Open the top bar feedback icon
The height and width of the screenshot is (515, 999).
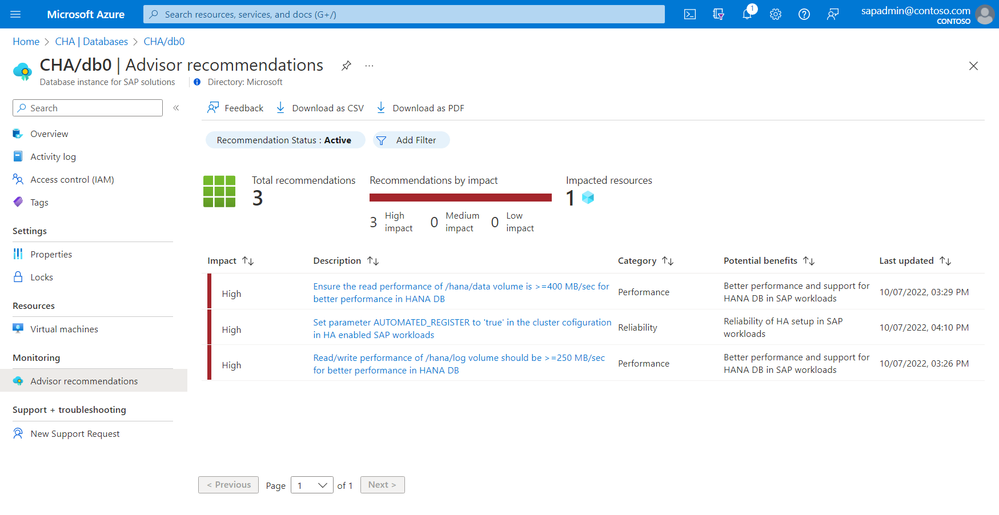point(833,14)
